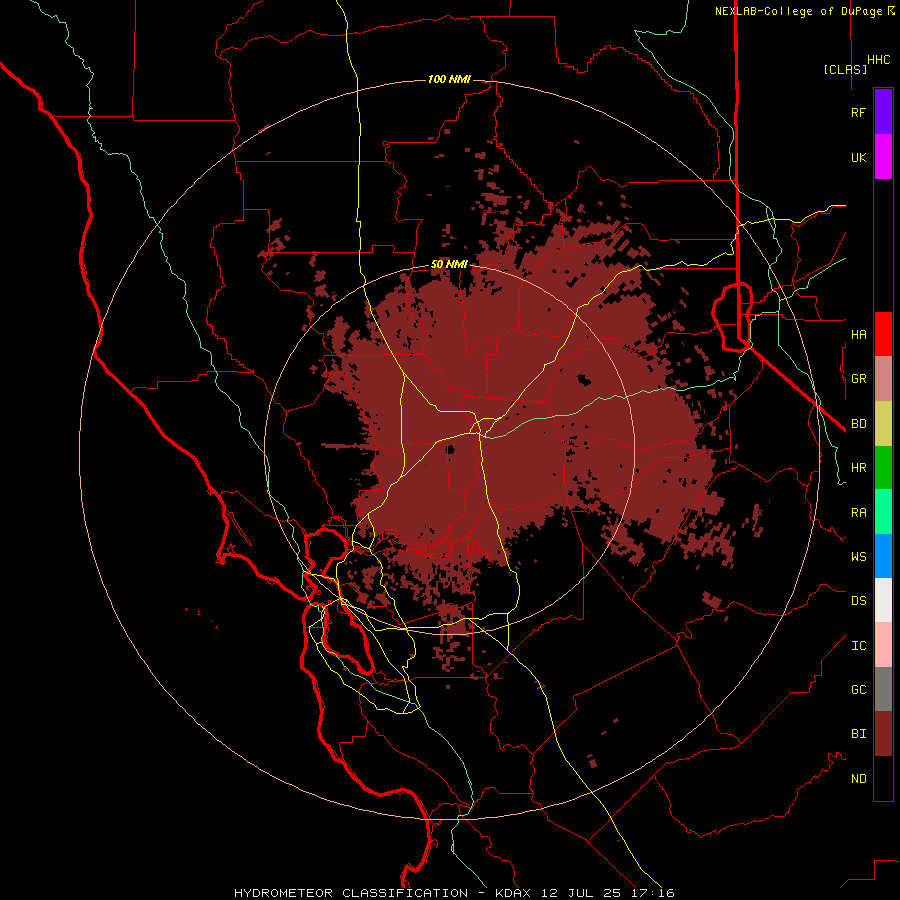
Task: Click the RF legend label
Action: point(858,112)
